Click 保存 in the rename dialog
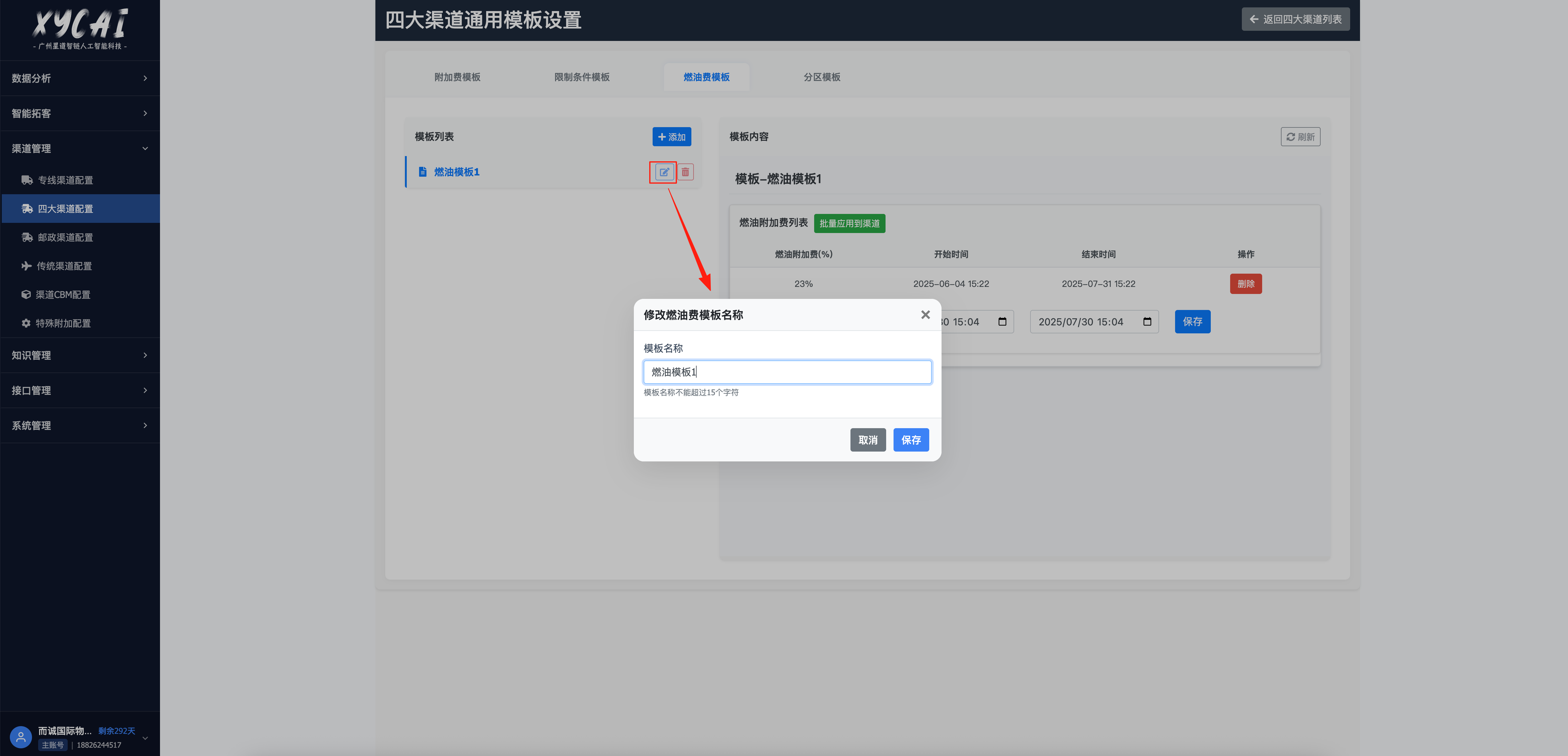Screen dimensions: 1568x756 [910, 440]
